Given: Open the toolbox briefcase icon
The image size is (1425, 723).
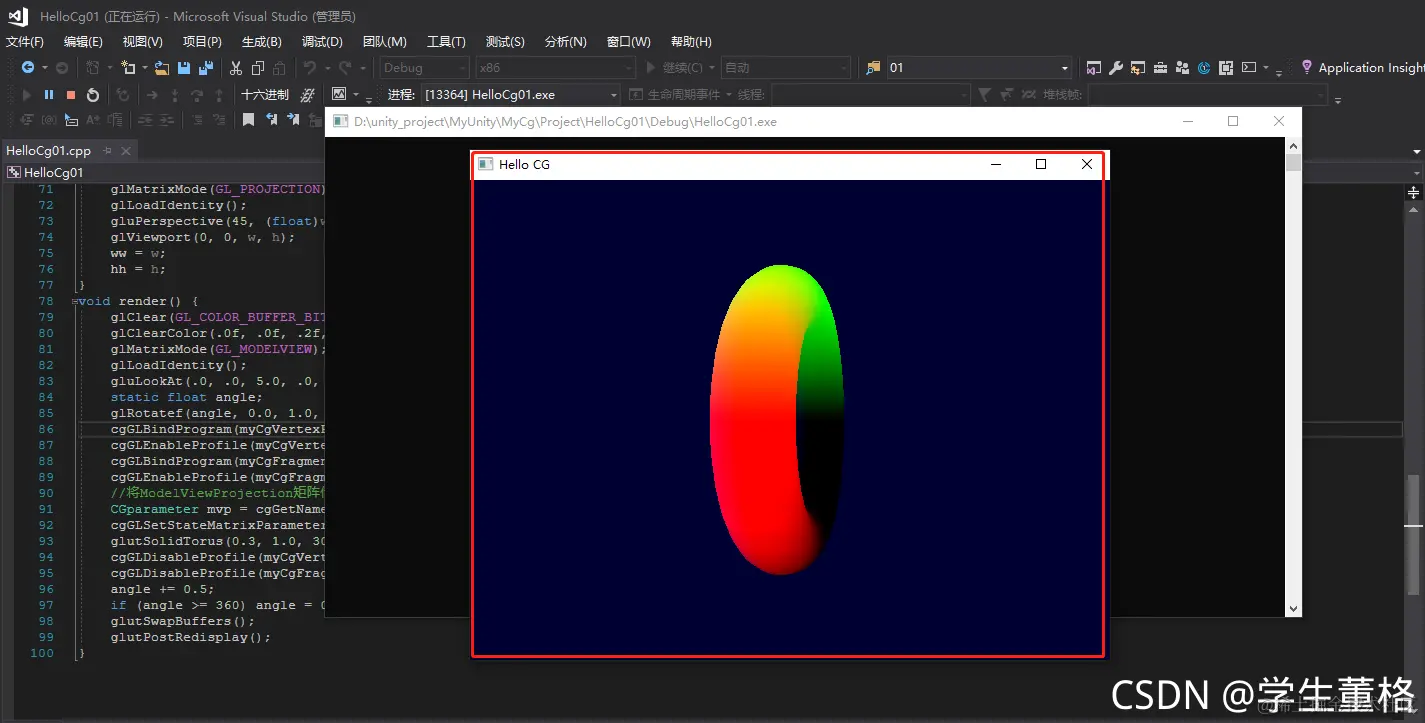Looking at the screenshot, I should click(x=1160, y=68).
